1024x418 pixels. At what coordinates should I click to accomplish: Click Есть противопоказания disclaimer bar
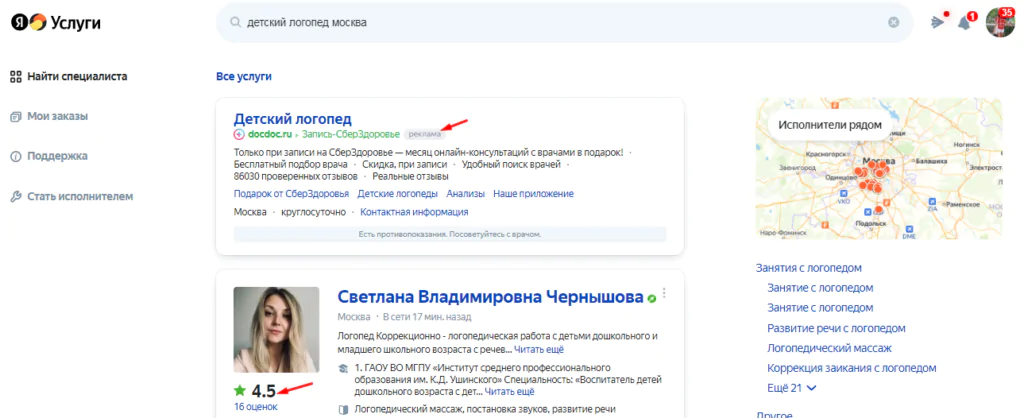tap(450, 234)
